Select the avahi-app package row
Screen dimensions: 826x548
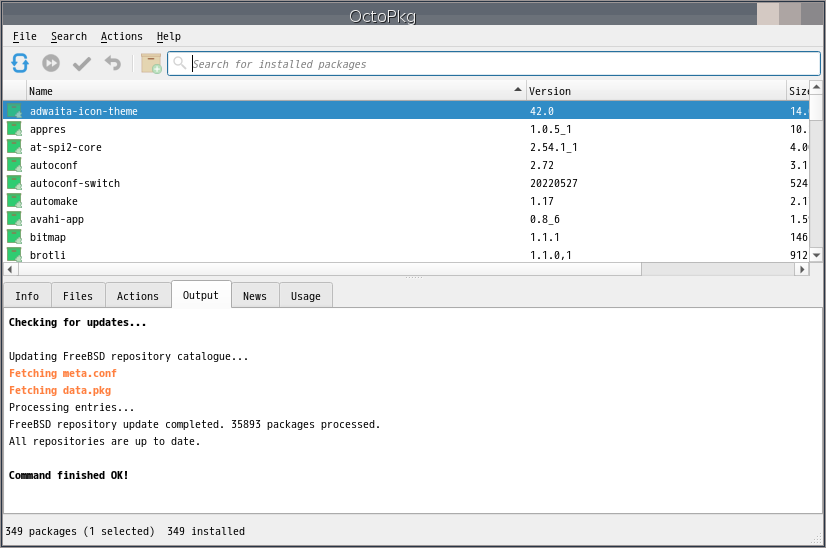tap(57, 219)
